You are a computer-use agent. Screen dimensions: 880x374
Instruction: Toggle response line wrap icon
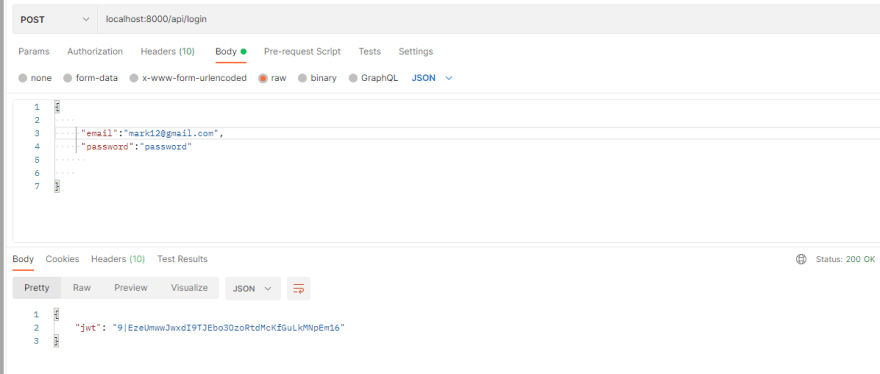[299, 289]
